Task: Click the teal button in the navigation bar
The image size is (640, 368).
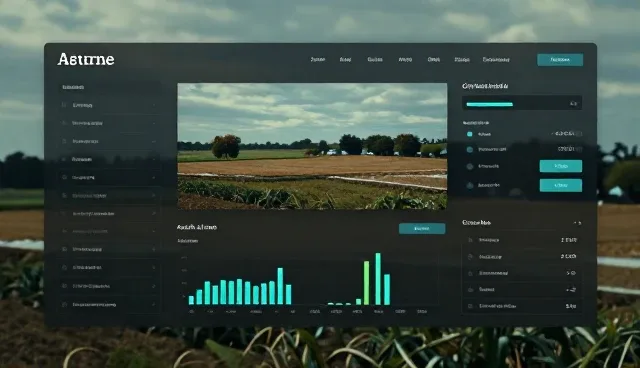Action: [560, 60]
